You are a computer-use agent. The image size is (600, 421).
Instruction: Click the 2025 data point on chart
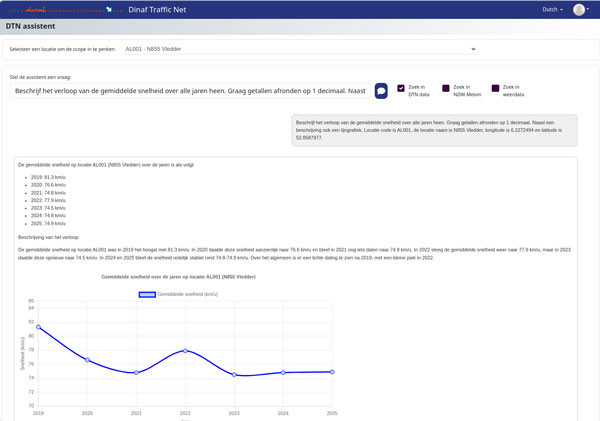pos(332,372)
